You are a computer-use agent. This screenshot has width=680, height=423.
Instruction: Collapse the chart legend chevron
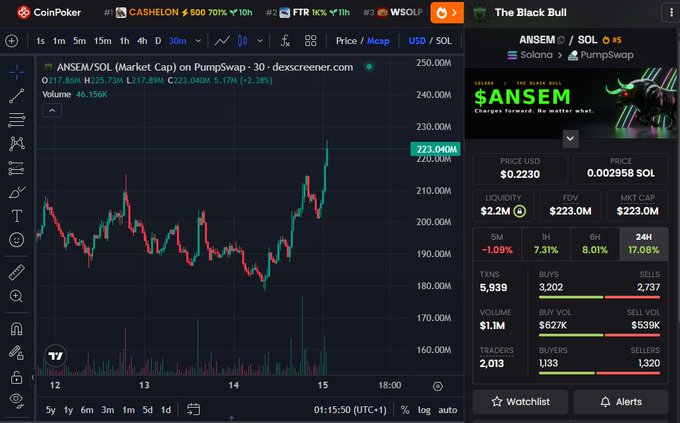click(x=52, y=111)
